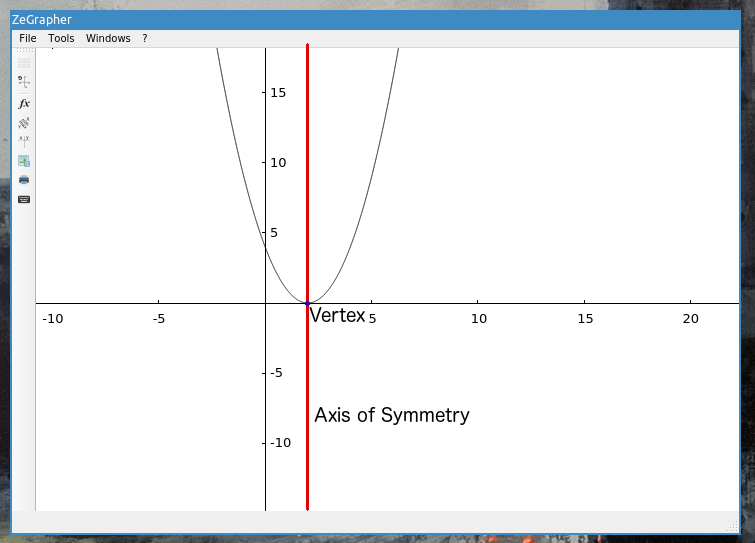Open the Windows menu
The width and height of the screenshot is (755, 543).
click(108, 39)
